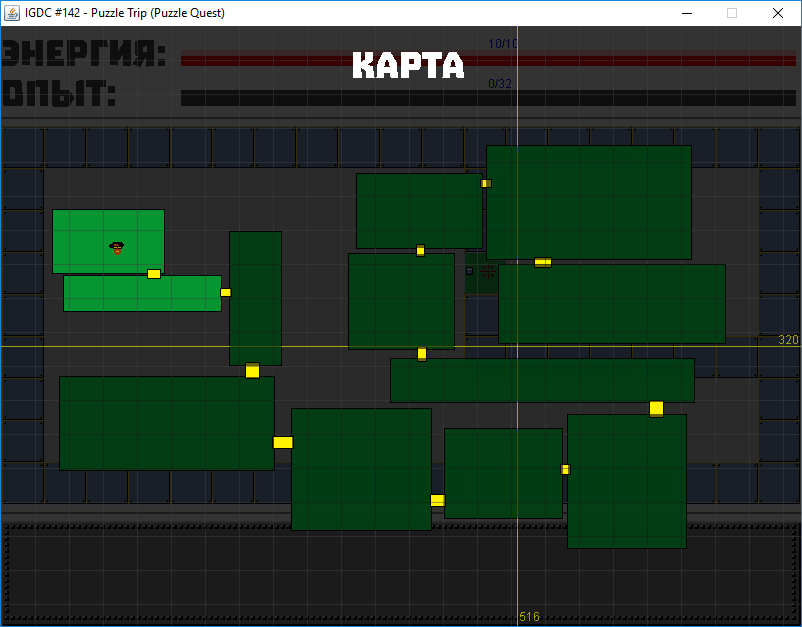This screenshot has width=802, height=627.
Task: Click yellow door between the two stacked center rooms
Action: click(x=420, y=251)
